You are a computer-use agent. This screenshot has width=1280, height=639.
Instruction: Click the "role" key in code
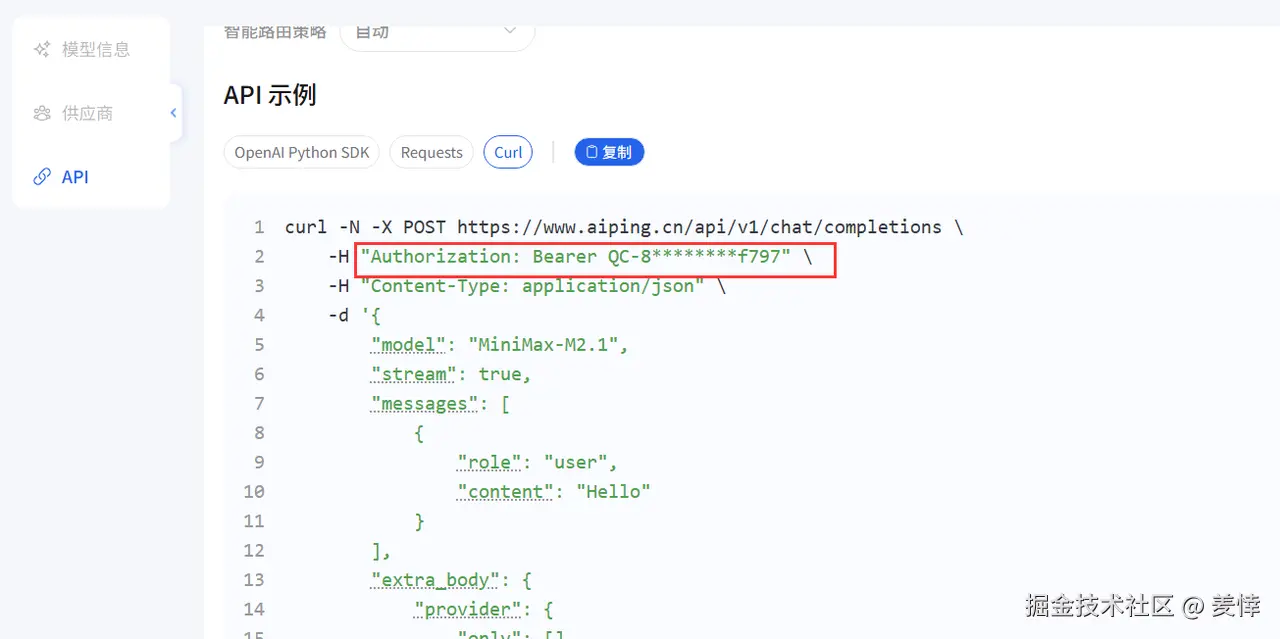click(x=490, y=462)
